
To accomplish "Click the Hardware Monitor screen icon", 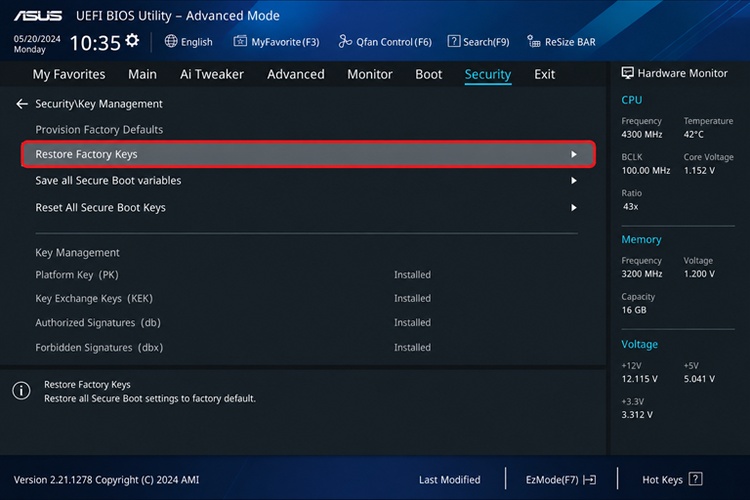I will (x=627, y=73).
